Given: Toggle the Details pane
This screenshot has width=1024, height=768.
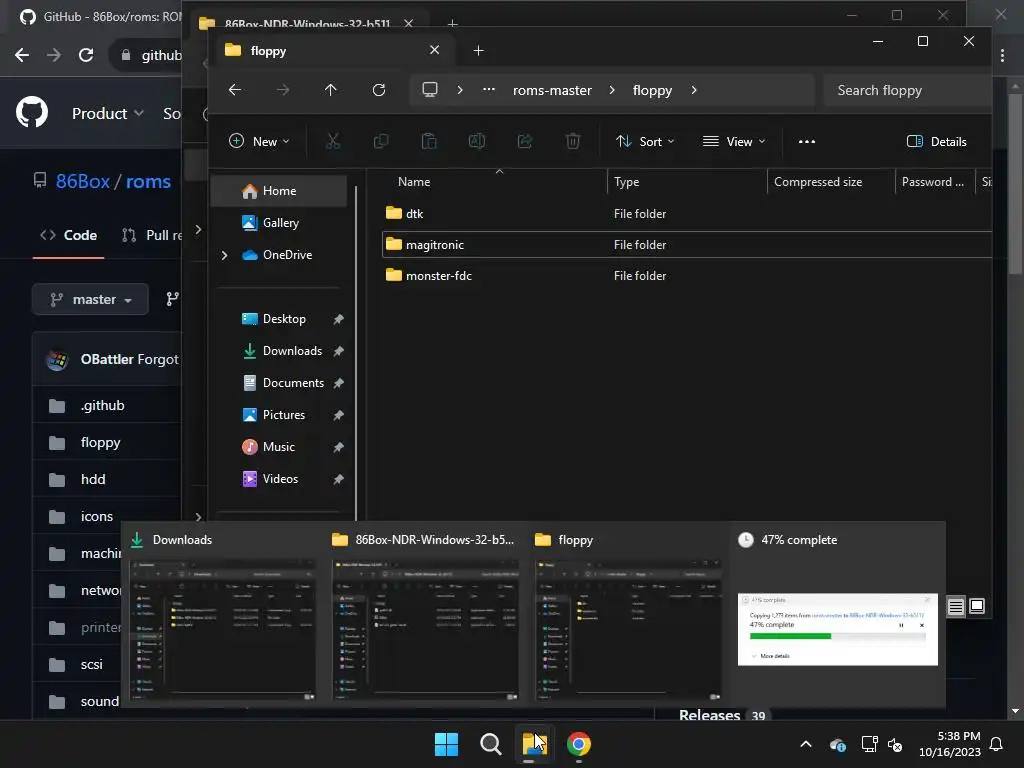Looking at the screenshot, I should 936,141.
